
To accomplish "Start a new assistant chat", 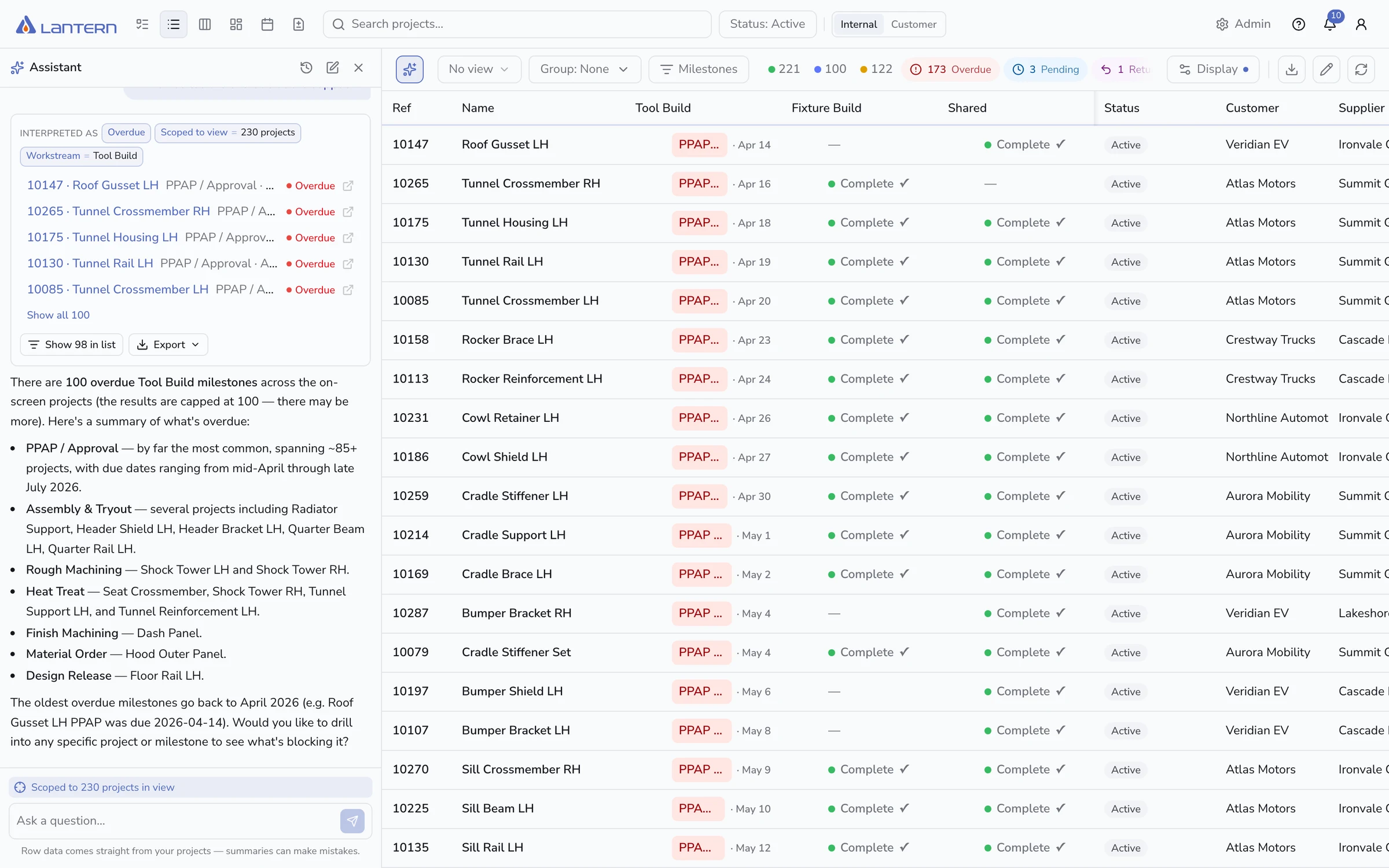I will coord(332,68).
